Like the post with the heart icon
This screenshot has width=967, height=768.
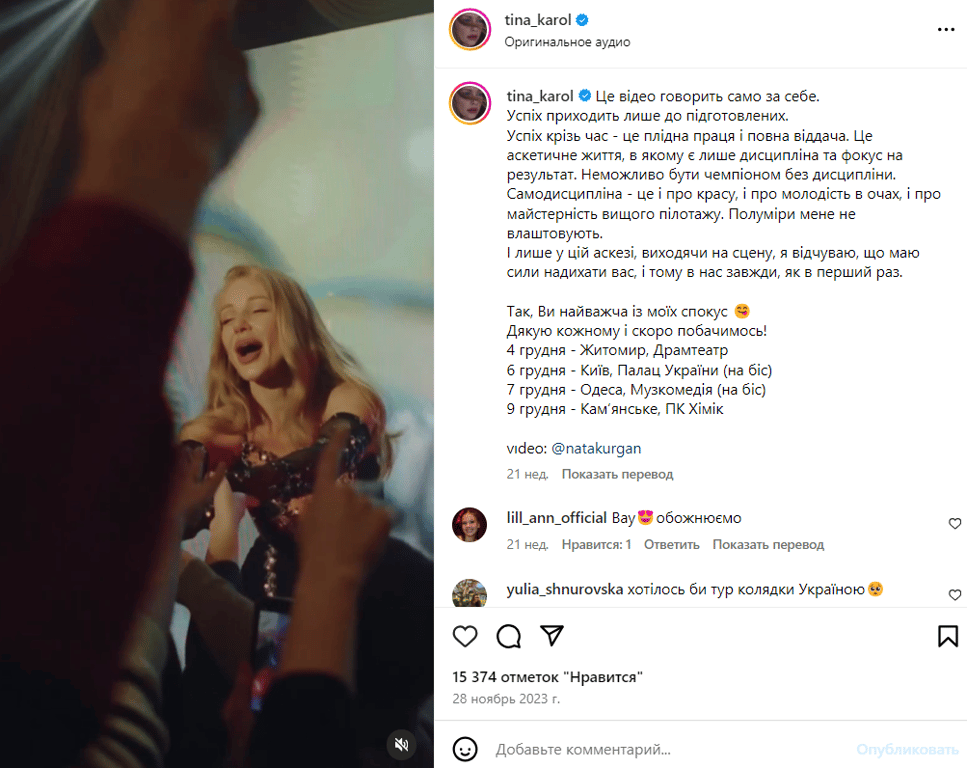click(x=464, y=636)
